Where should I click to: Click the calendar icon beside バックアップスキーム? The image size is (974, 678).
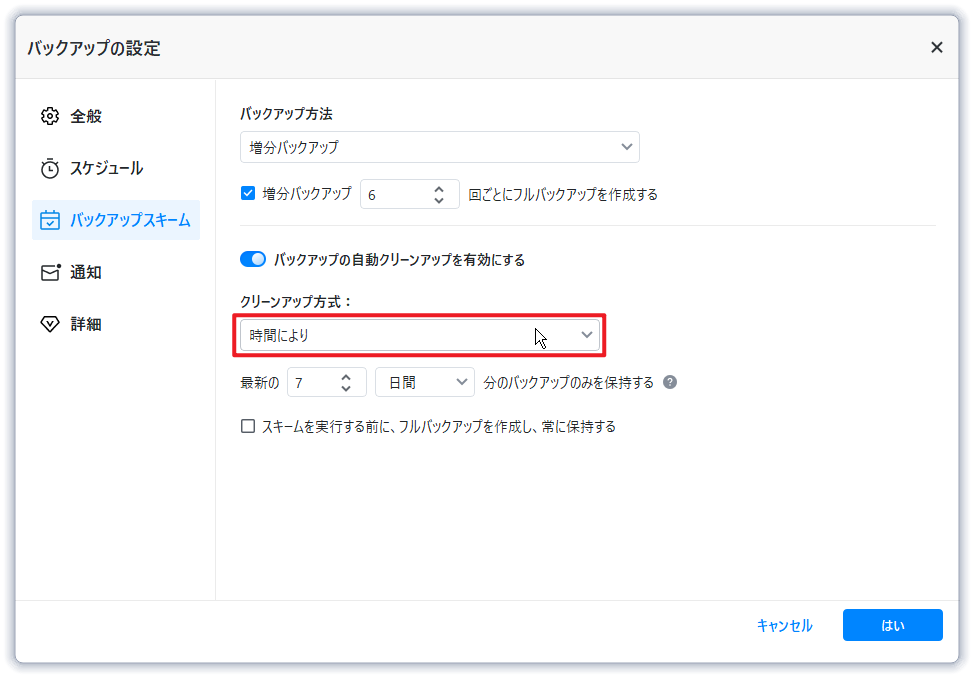[x=50, y=220]
